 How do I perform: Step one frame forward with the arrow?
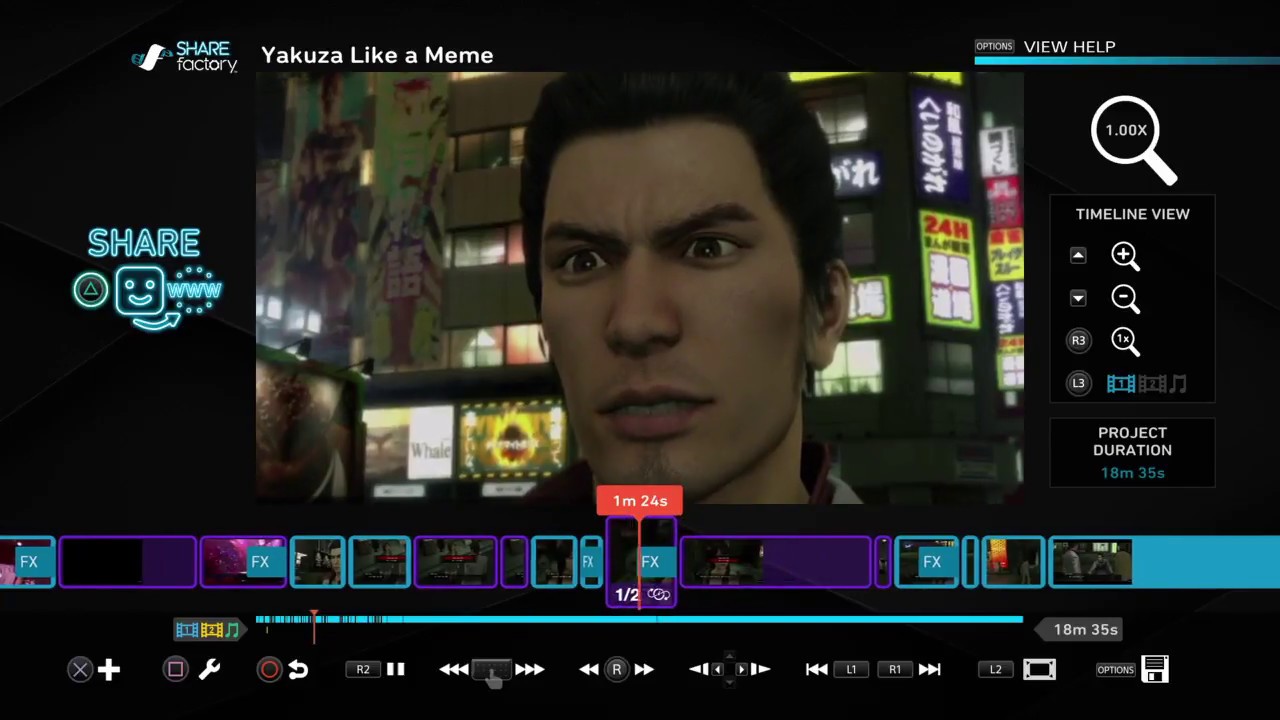coord(761,669)
